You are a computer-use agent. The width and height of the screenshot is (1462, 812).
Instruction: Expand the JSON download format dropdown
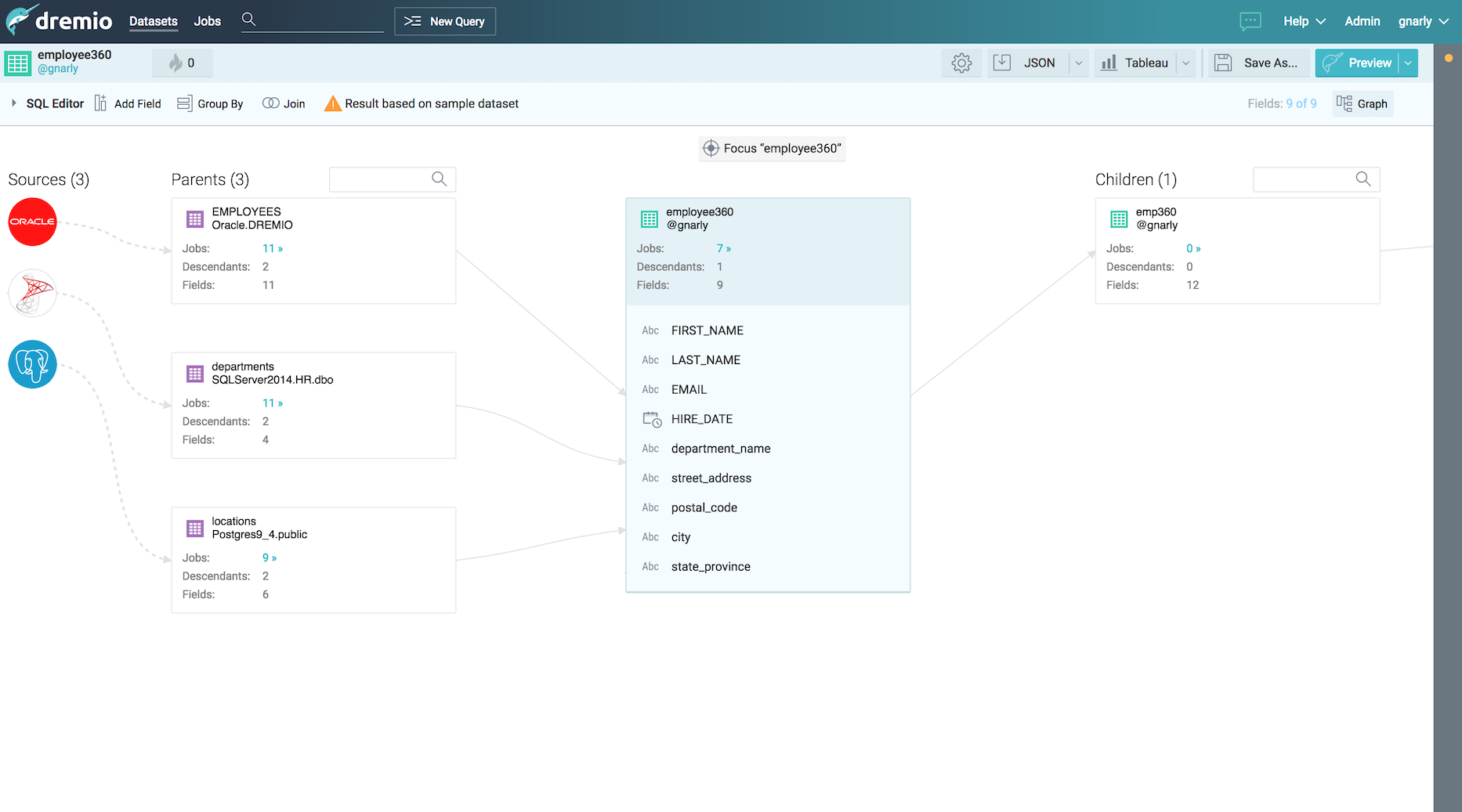pyautogui.click(x=1079, y=63)
